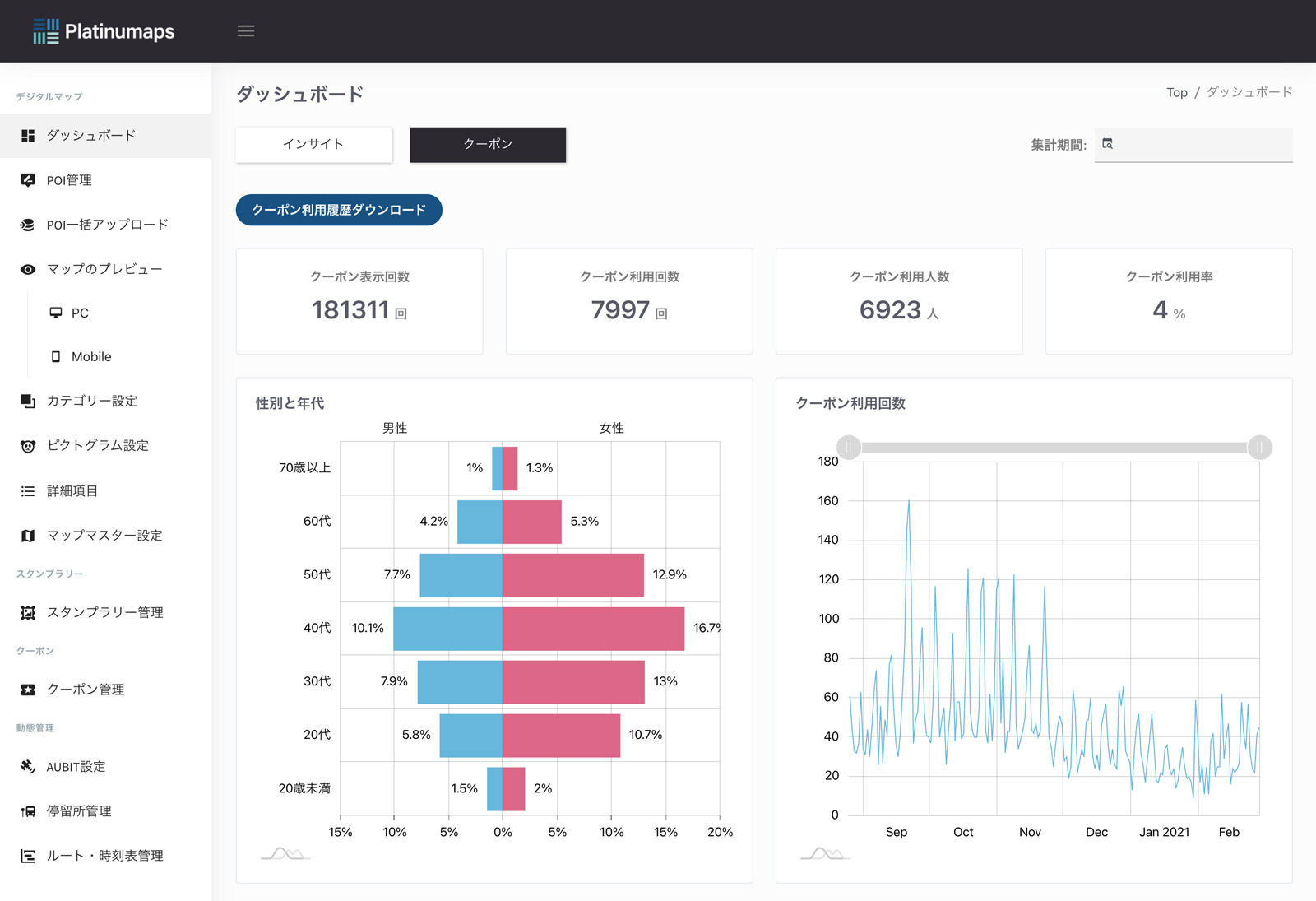
Task: Open AUBIT設定 settings
Action: 76,767
